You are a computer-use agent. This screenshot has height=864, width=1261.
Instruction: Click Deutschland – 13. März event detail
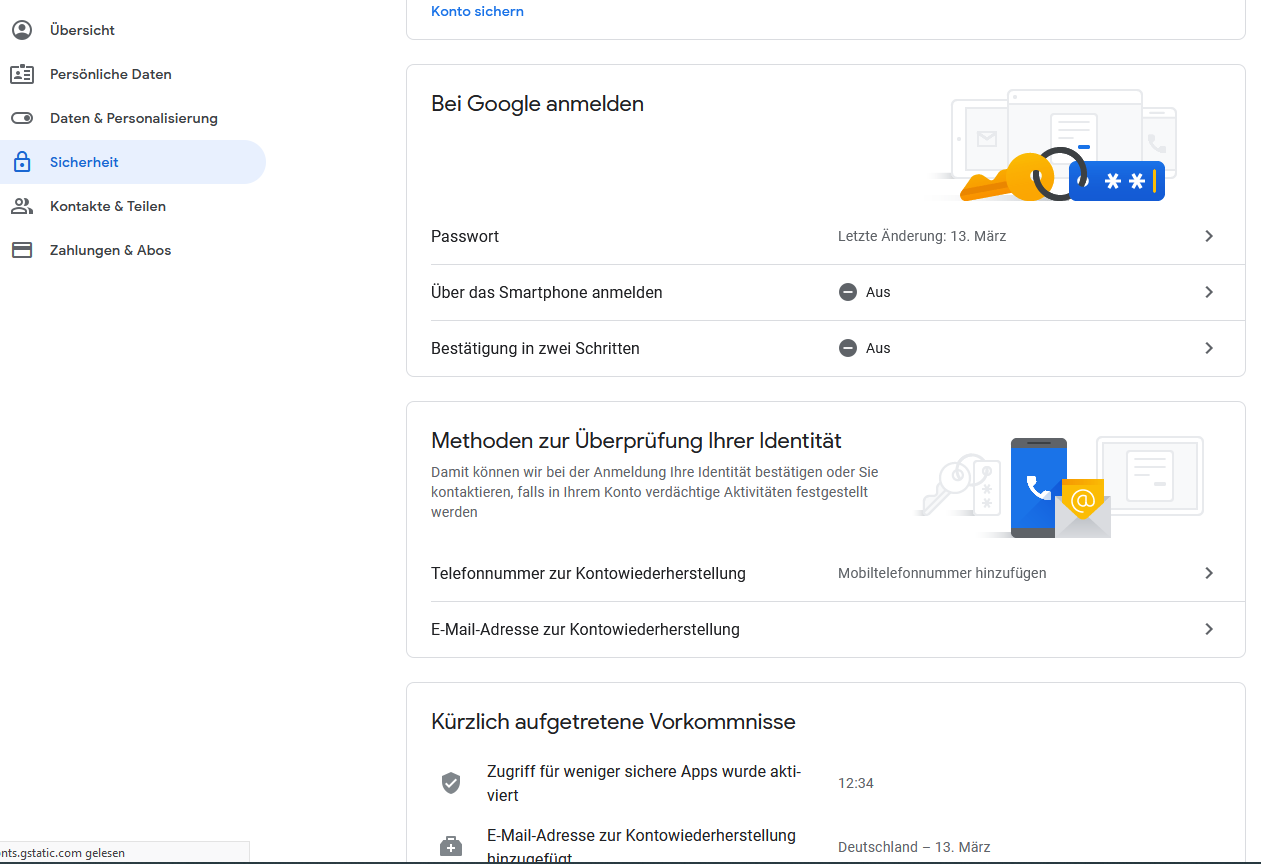(914, 847)
